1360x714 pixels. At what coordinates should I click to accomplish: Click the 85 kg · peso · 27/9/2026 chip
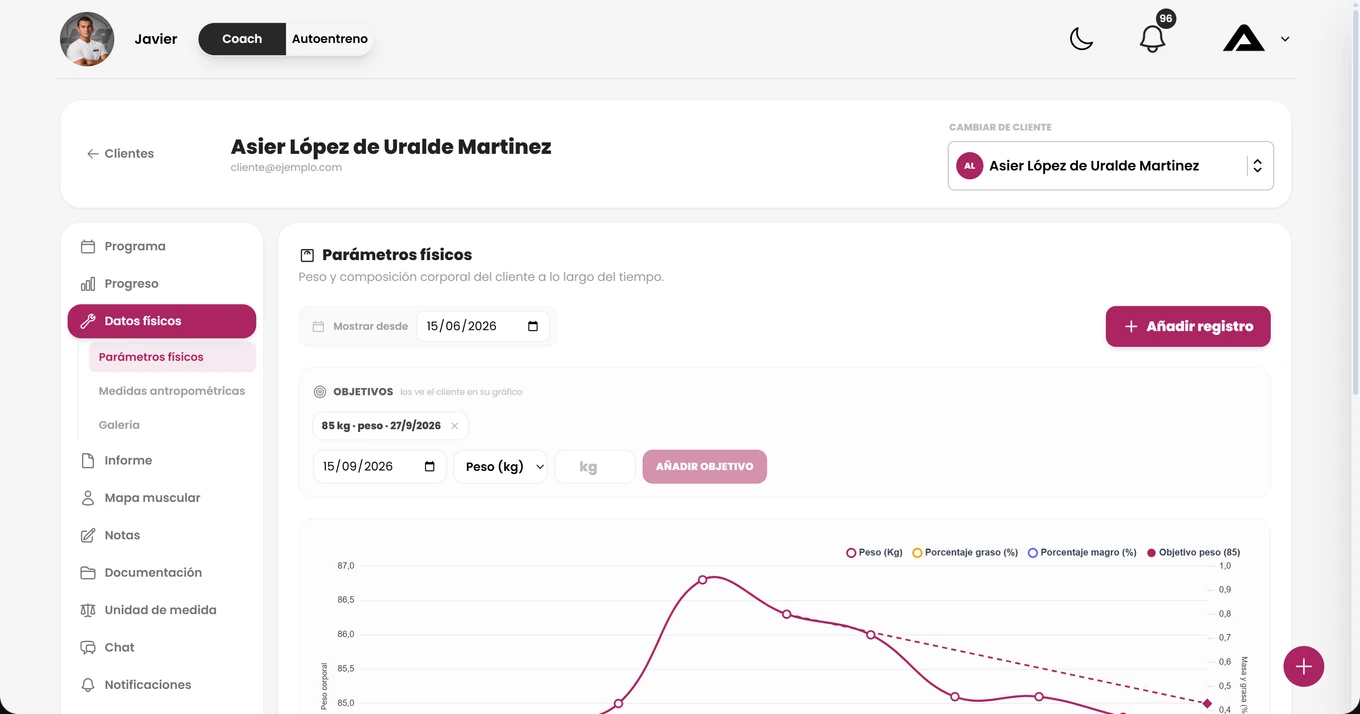point(390,426)
